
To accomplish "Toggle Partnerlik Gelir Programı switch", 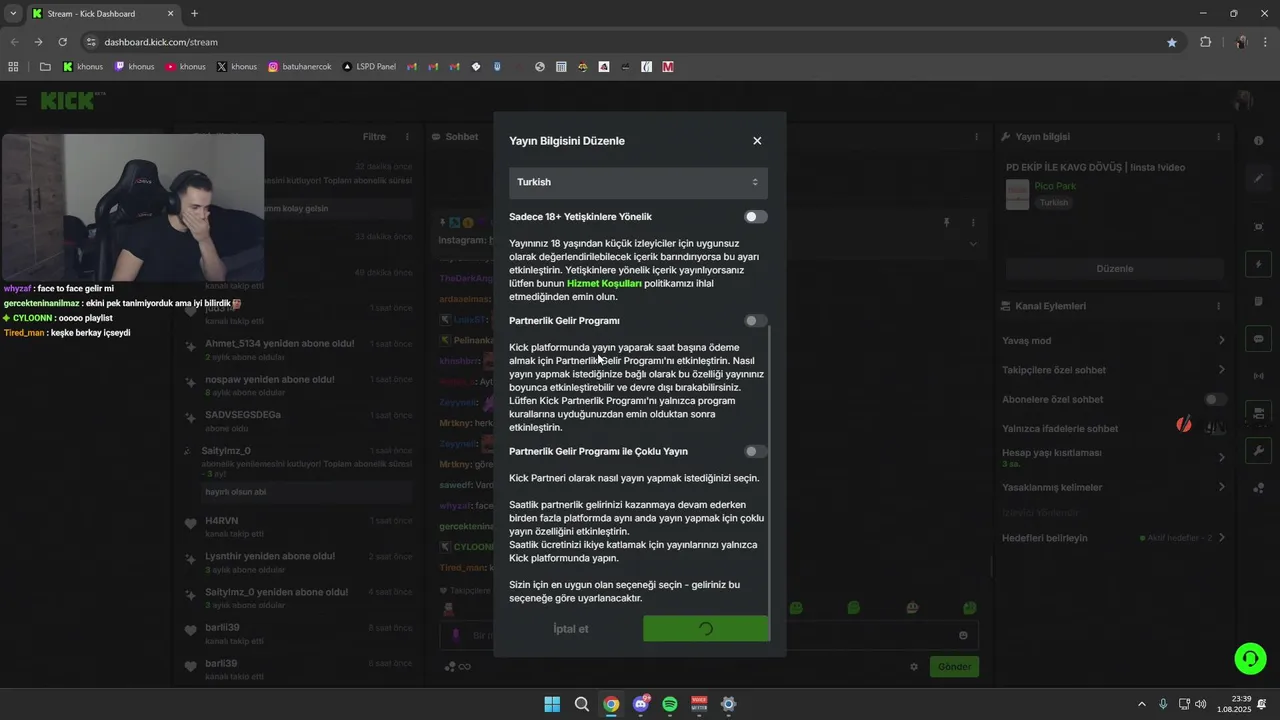I will 756,321.
